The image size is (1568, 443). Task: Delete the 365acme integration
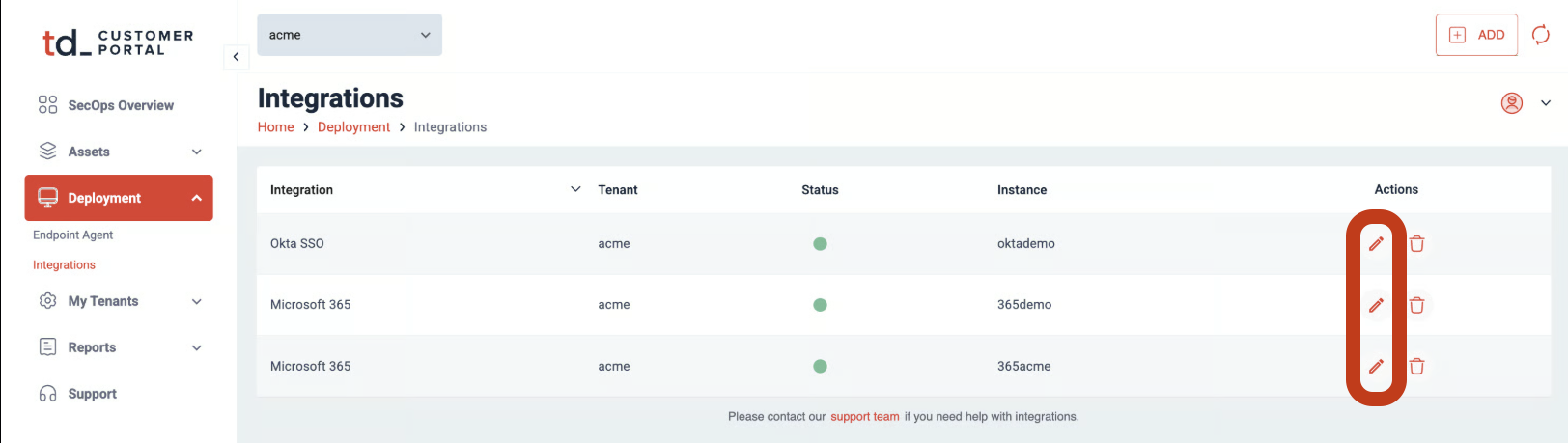1416,367
